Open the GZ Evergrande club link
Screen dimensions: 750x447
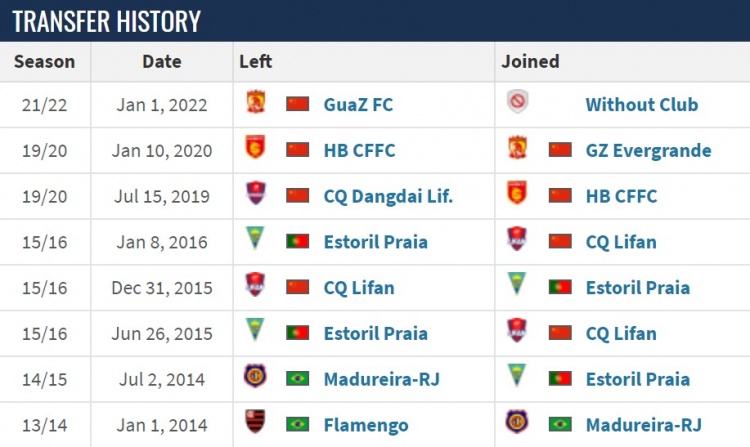[x=649, y=151]
